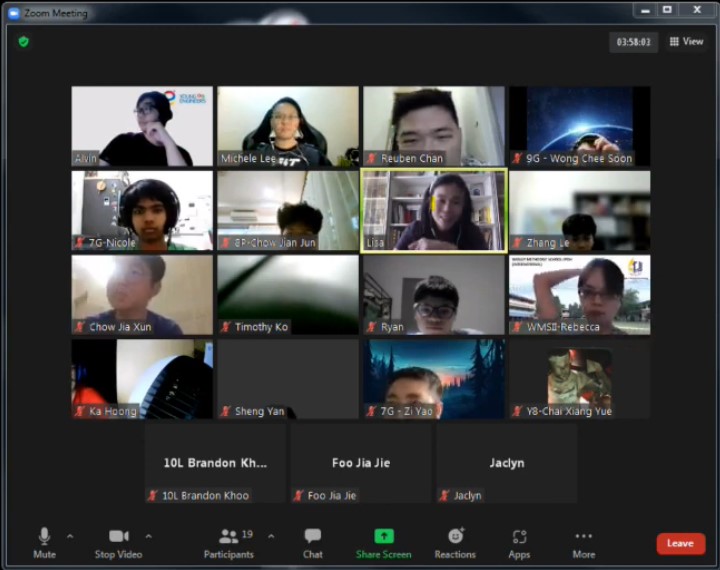Click the Zoom logo in title bar

(x=14, y=13)
